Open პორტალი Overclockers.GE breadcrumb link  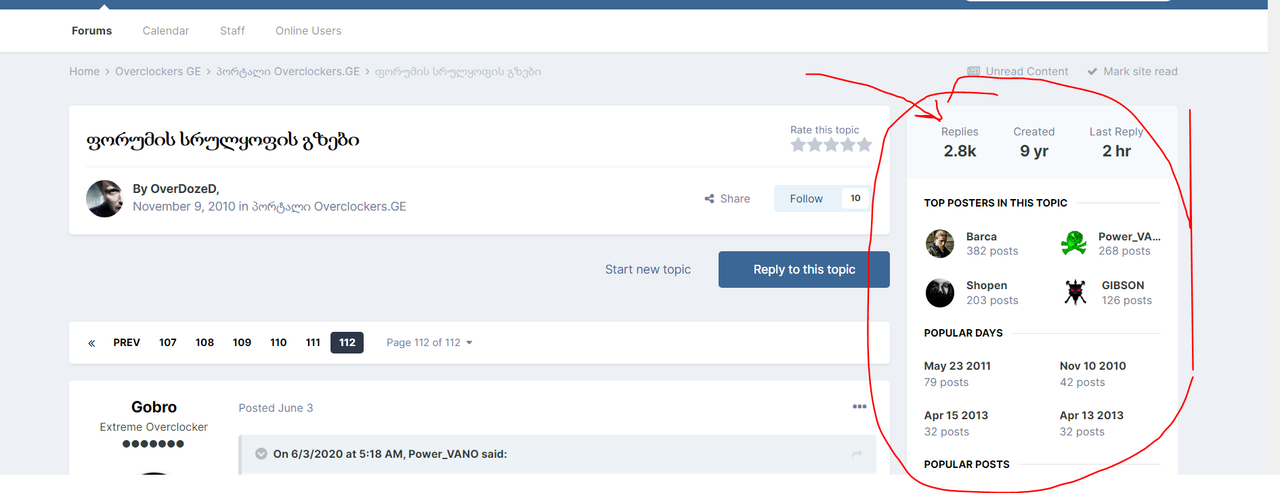pos(288,72)
